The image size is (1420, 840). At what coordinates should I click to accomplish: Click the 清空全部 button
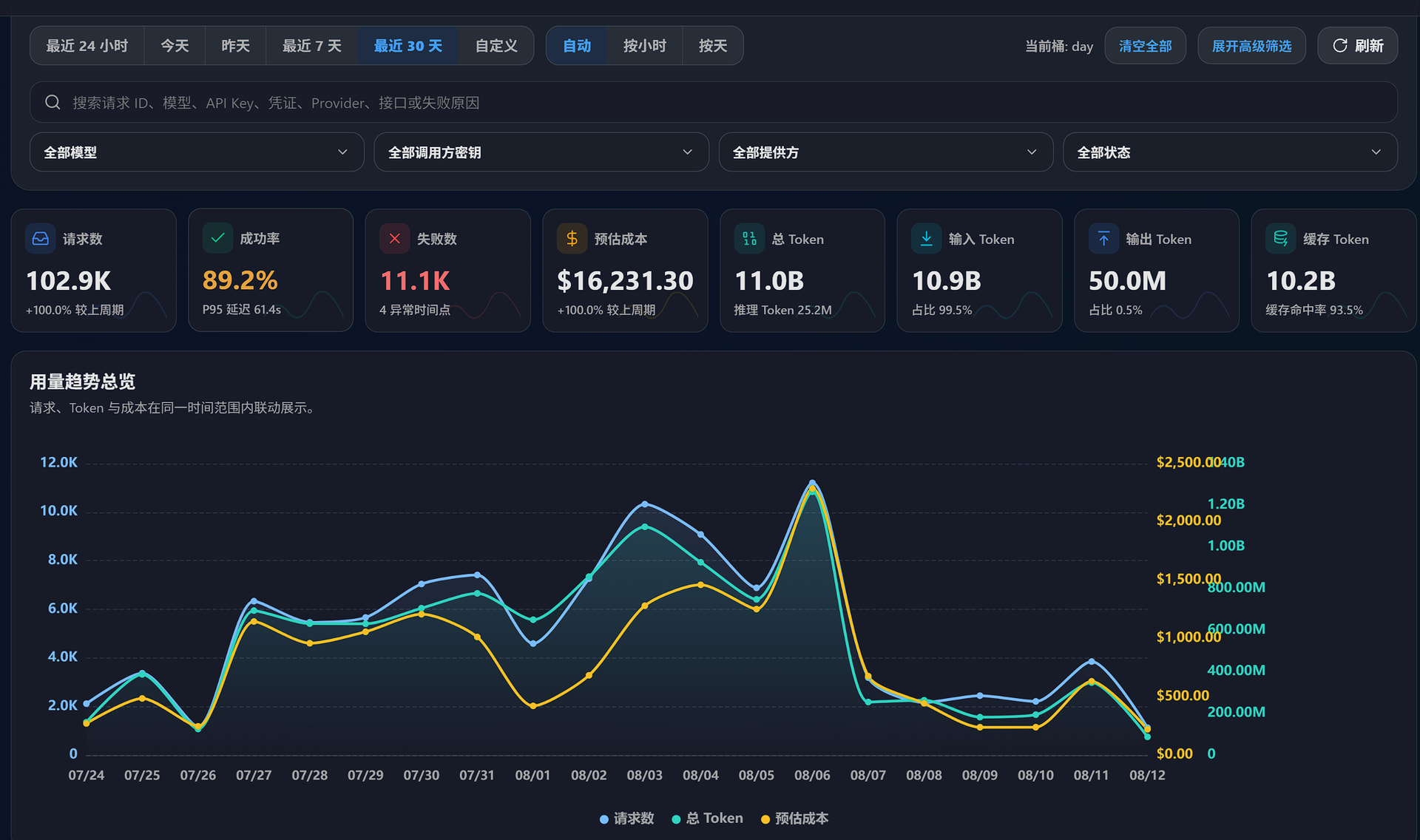point(1145,46)
